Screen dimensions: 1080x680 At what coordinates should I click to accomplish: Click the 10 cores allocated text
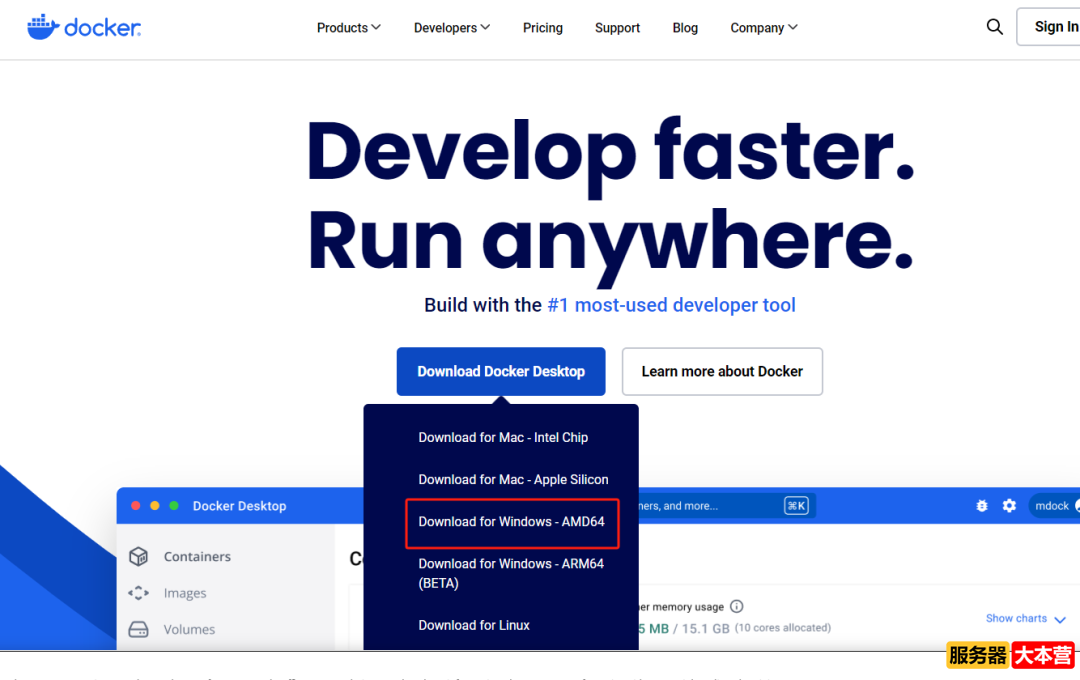[x=782, y=628]
